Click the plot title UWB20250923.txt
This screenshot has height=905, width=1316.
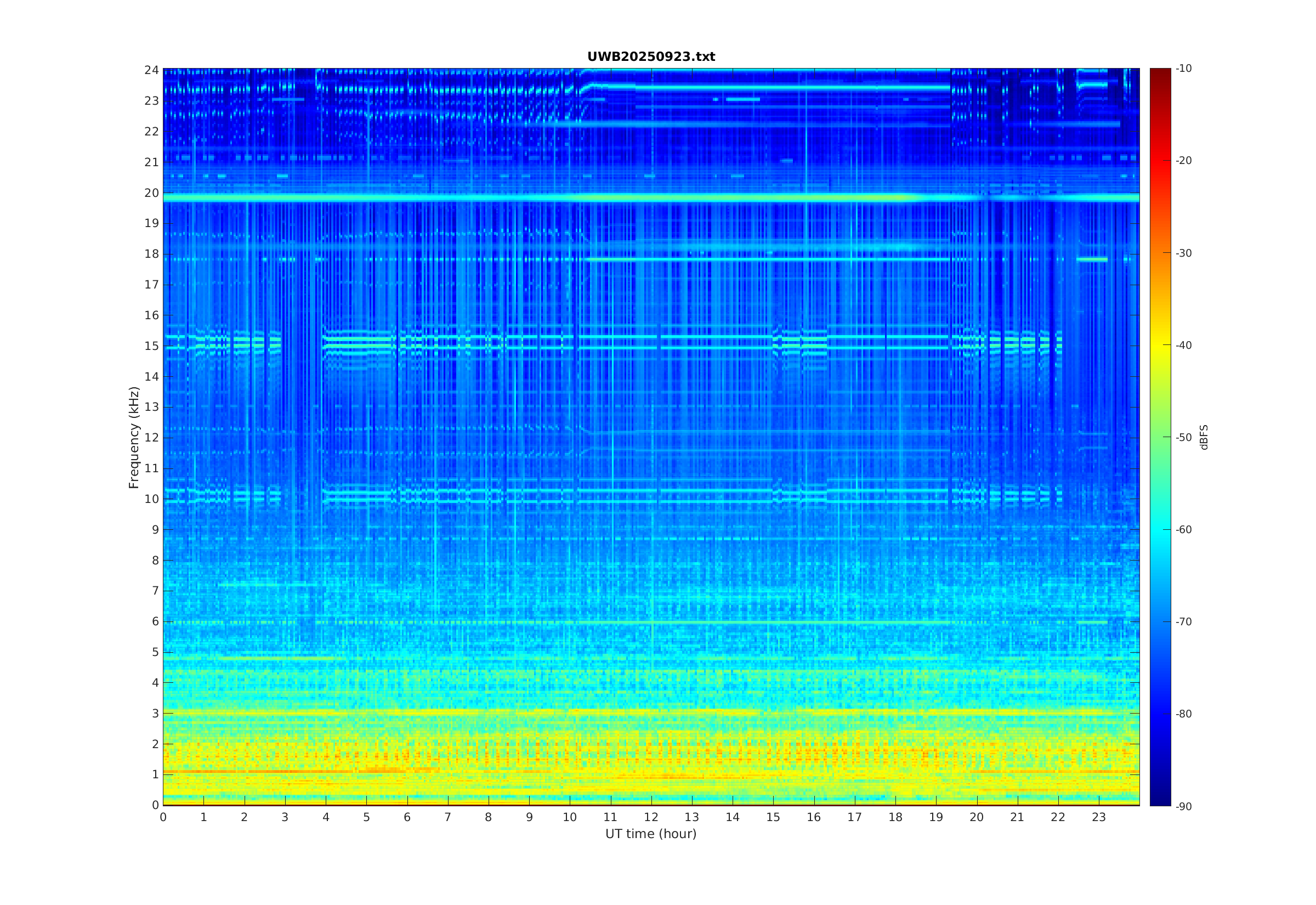pyautogui.click(x=651, y=56)
